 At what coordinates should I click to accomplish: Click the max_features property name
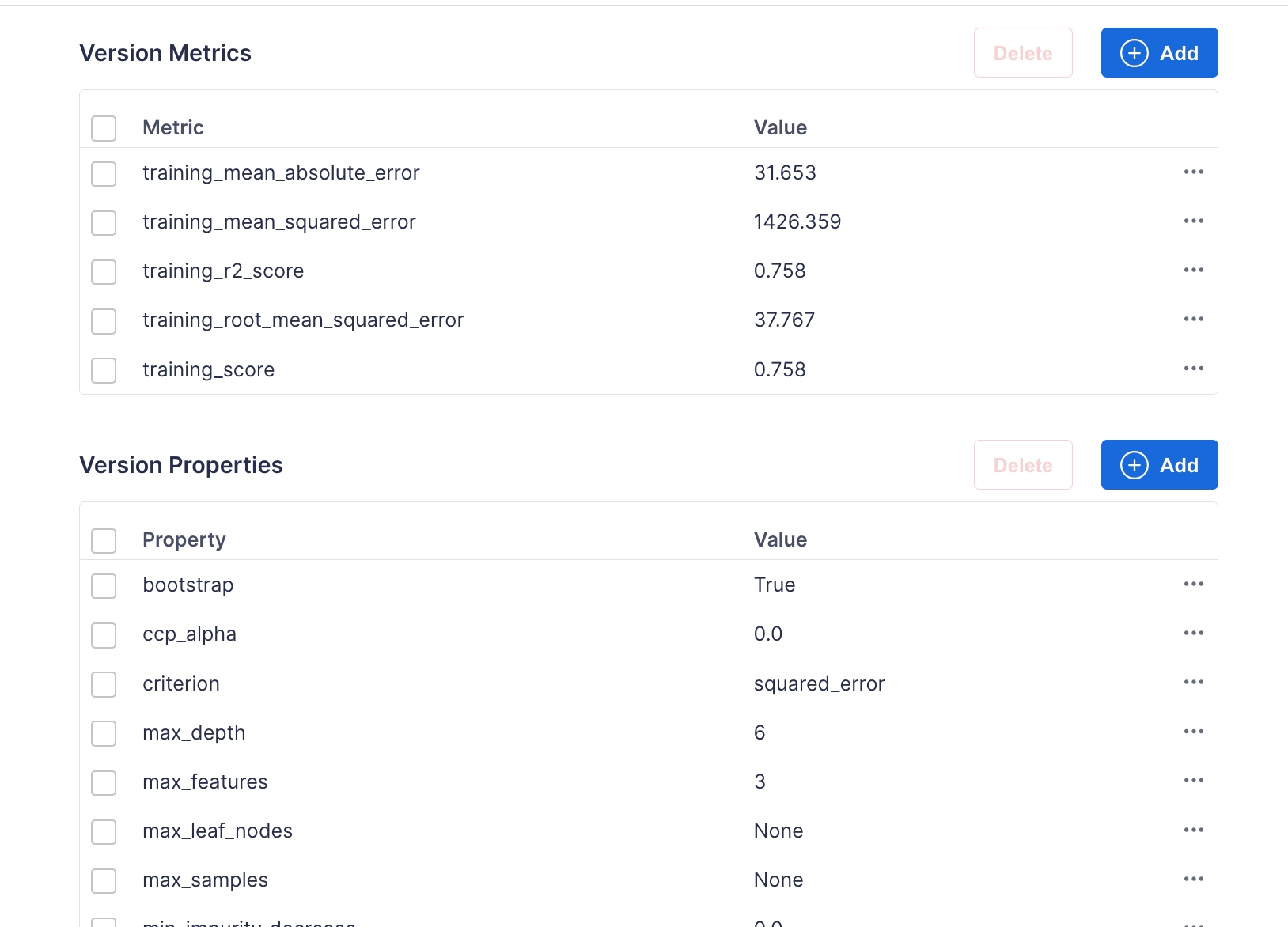click(x=205, y=782)
